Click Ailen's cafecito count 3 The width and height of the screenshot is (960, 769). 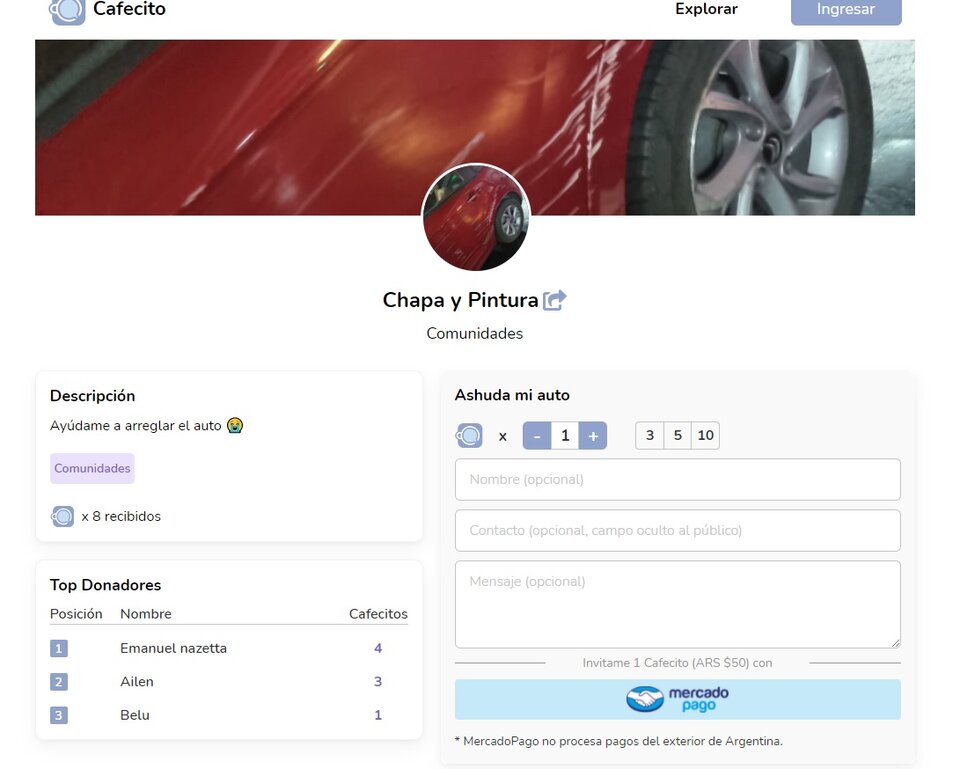point(378,681)
